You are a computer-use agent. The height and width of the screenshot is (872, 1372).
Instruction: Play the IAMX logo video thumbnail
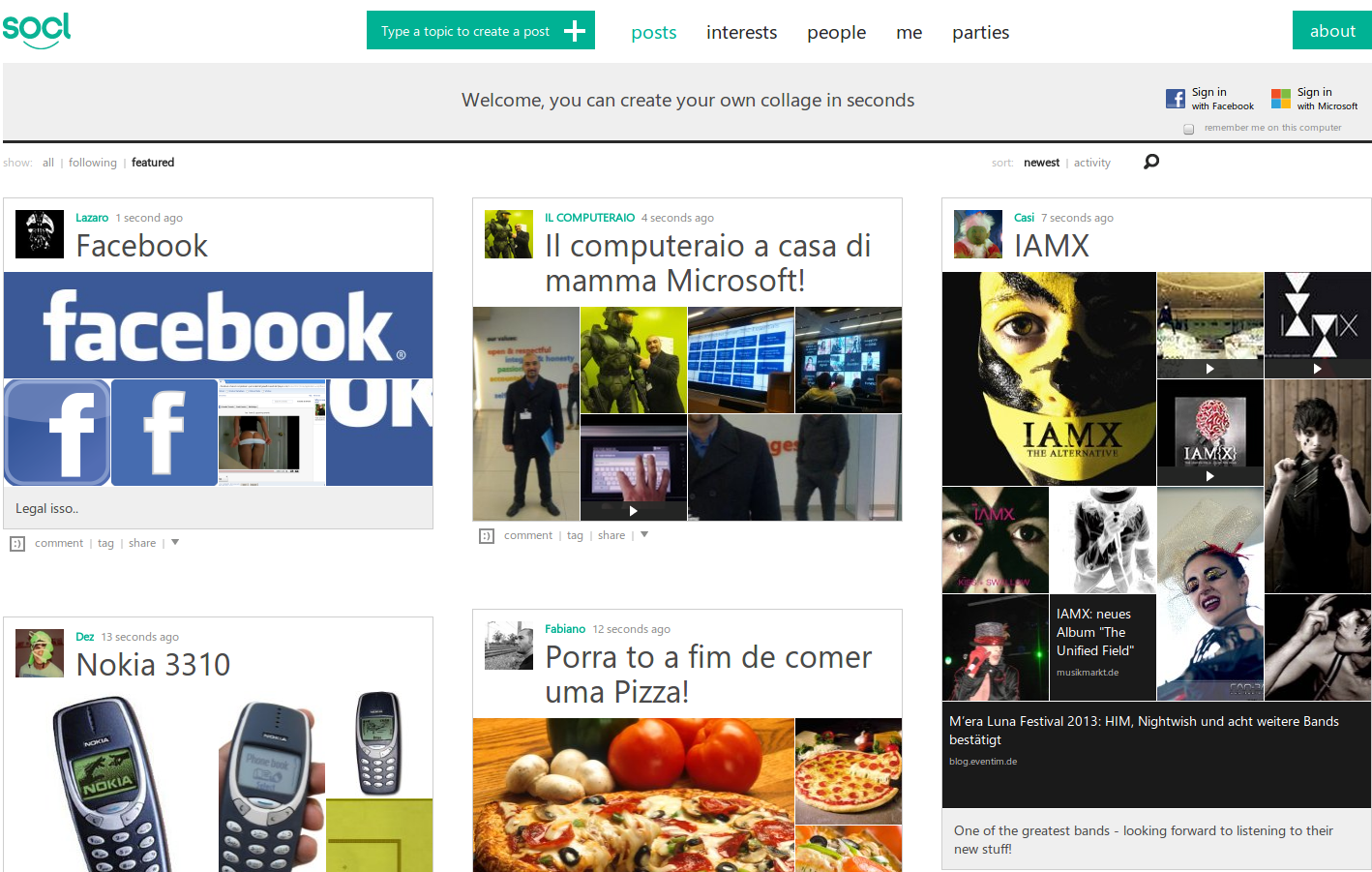(1318, 325)
